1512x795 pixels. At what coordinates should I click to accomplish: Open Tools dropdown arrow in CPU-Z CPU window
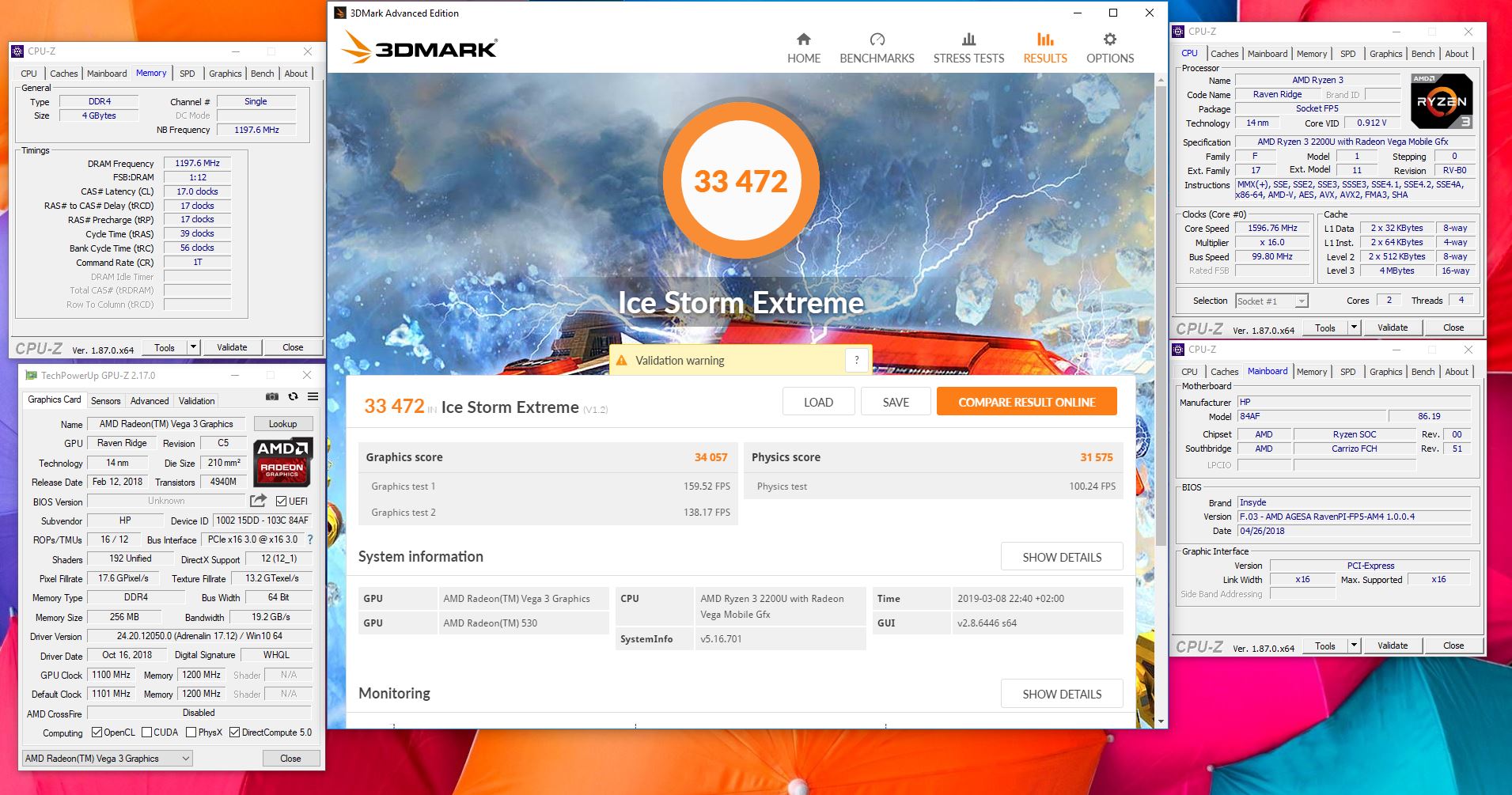pyautogui.click(x=1354, y=327)
